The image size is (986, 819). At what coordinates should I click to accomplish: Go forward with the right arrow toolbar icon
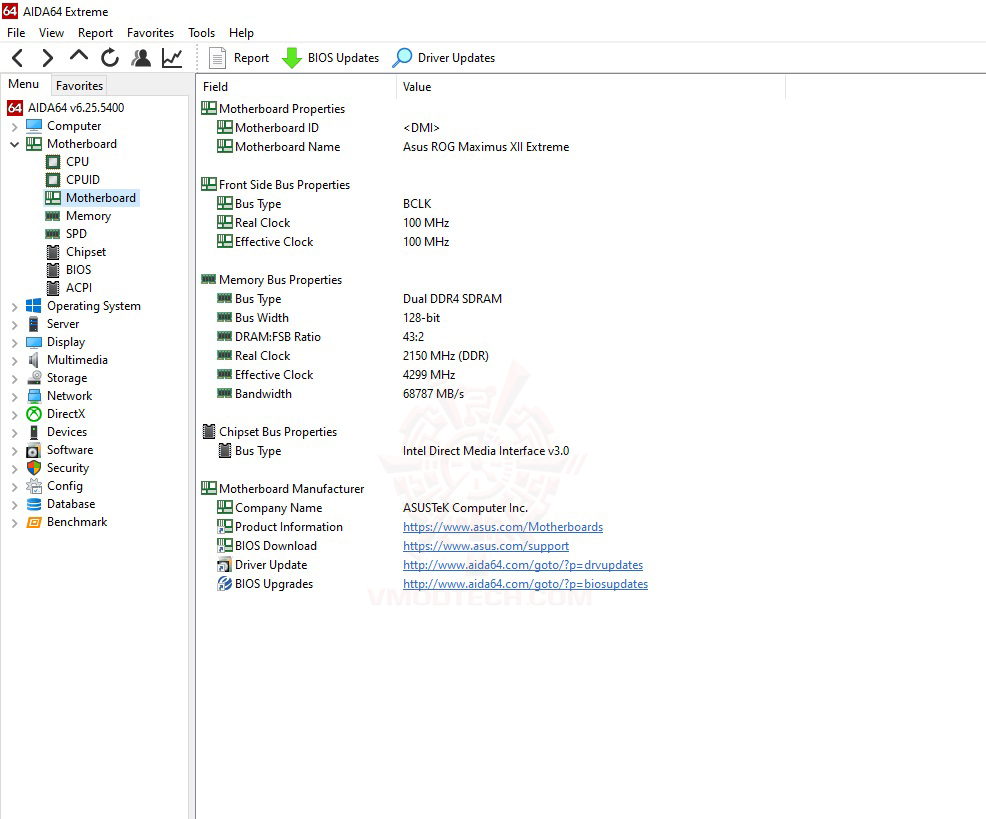(x=47, y=58)
